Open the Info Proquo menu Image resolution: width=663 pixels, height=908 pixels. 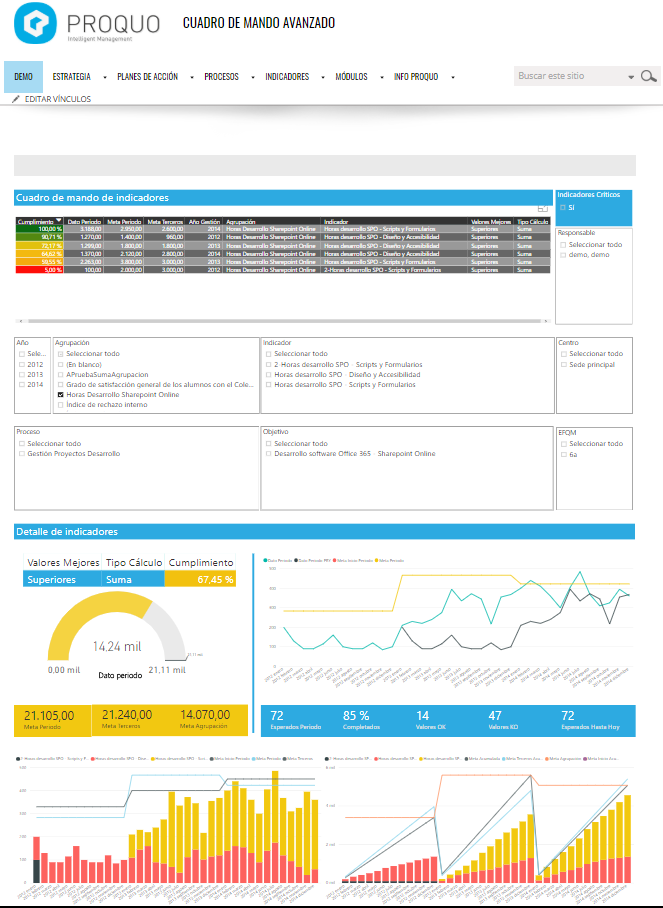(x=416, y=76)
